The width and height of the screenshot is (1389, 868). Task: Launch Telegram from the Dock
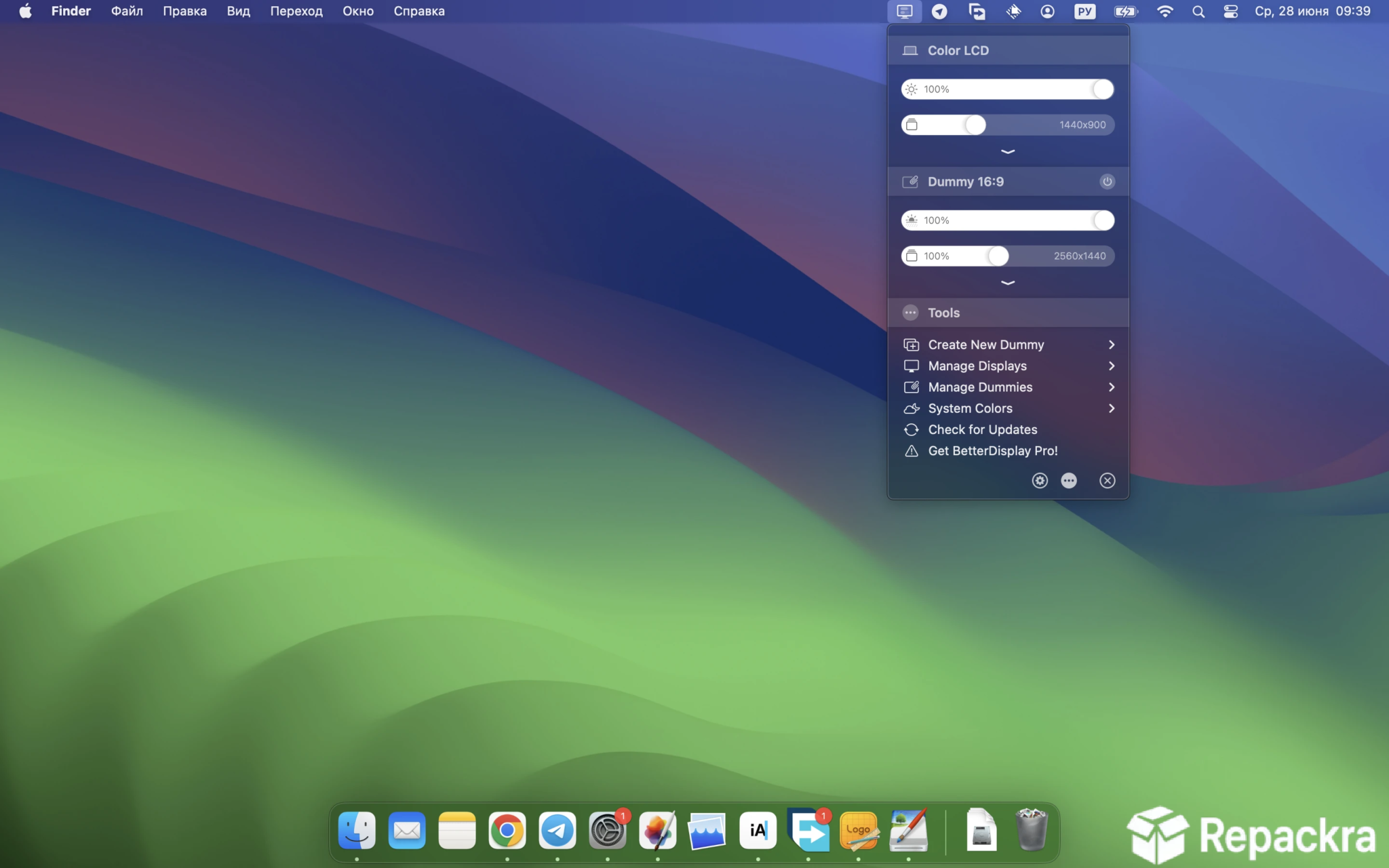557,830
